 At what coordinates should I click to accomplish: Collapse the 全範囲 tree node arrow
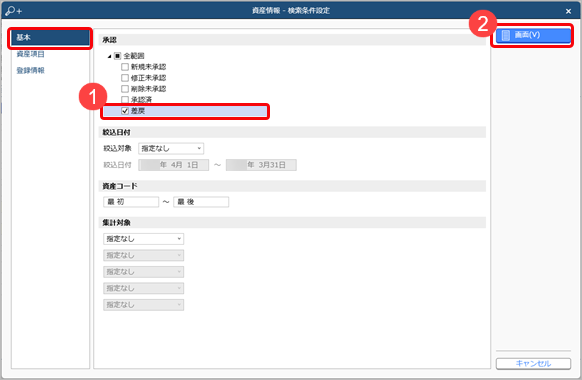point(109,56)
